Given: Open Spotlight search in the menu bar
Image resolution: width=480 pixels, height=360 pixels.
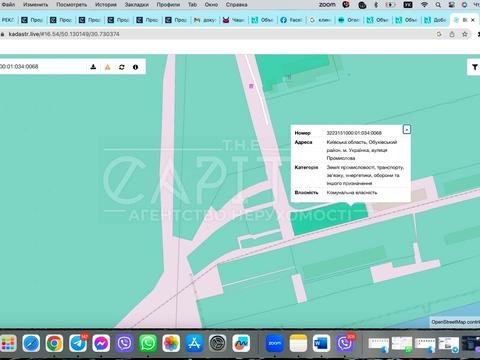Looking at the screenshot, I should (x=438, y=5).
